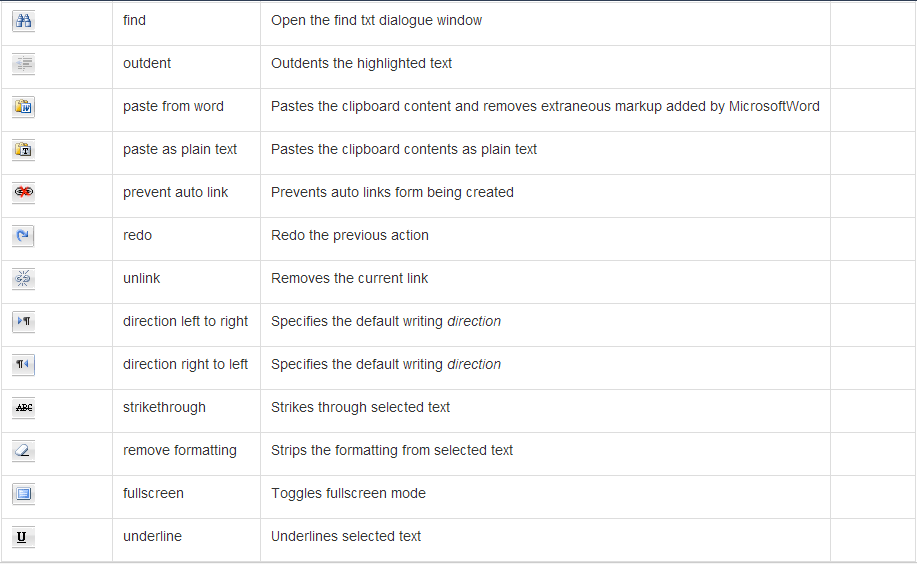Select the direction right to left icon
This screenshot has width=917, height=564.
pos(24,365)
